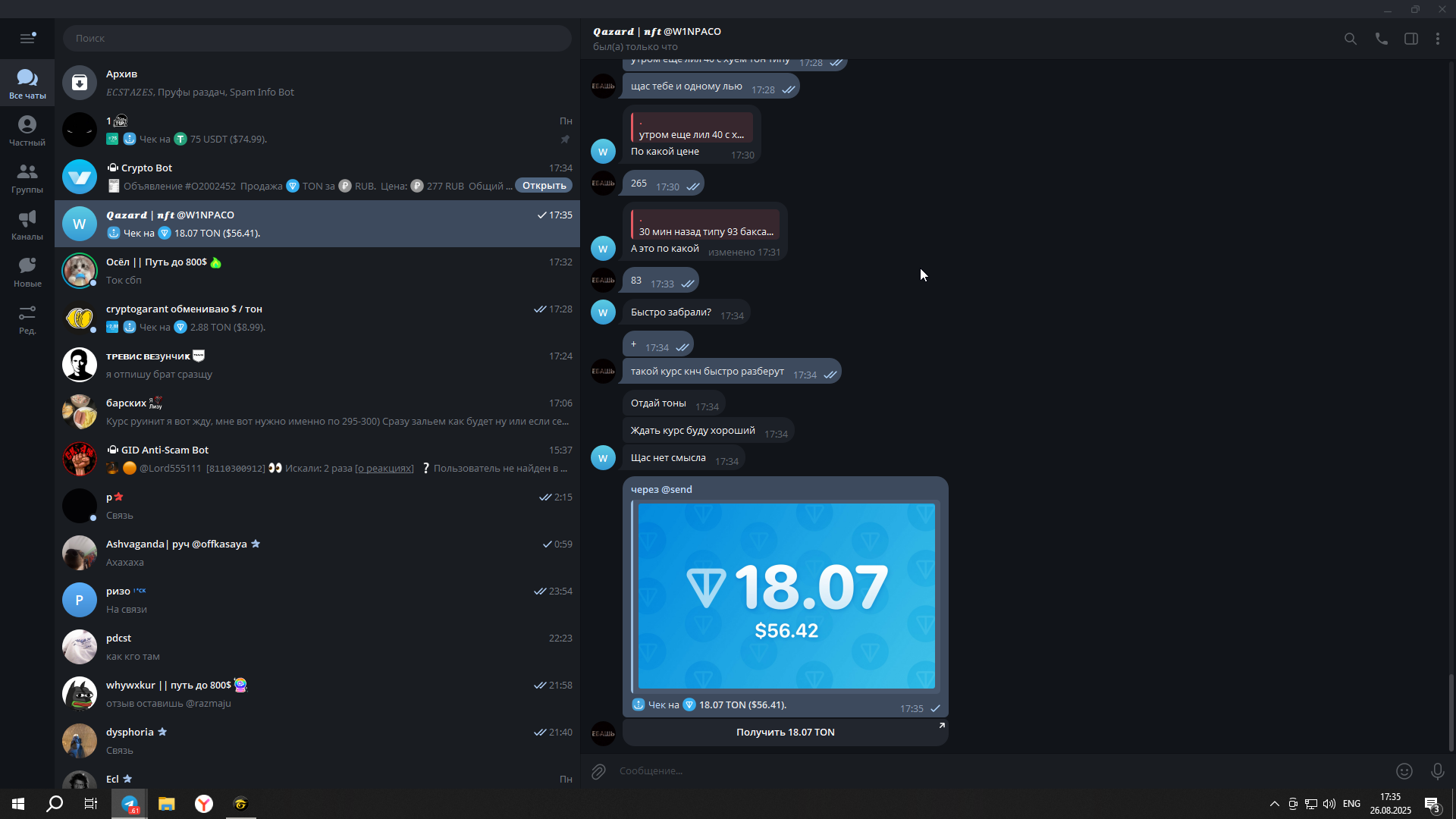Click the paperclip attach file icon
This screenshot has height=819, width=1456.
click(598, 771)
